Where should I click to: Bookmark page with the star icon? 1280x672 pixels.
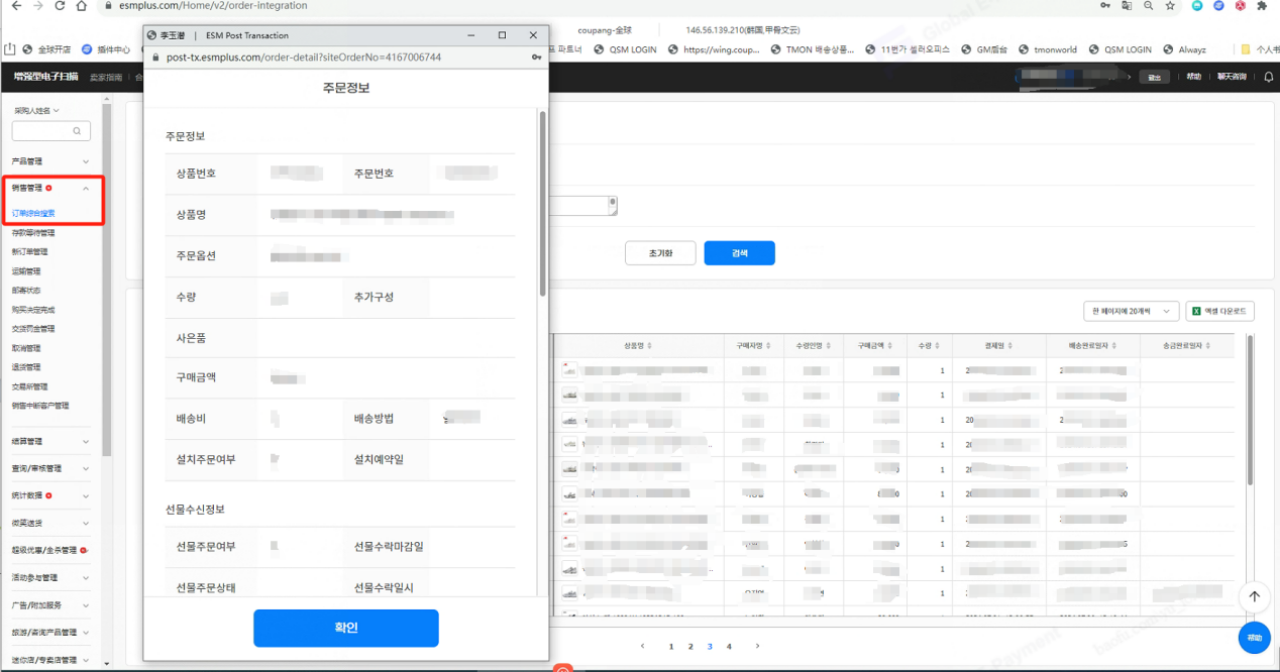coord(1170,6)
